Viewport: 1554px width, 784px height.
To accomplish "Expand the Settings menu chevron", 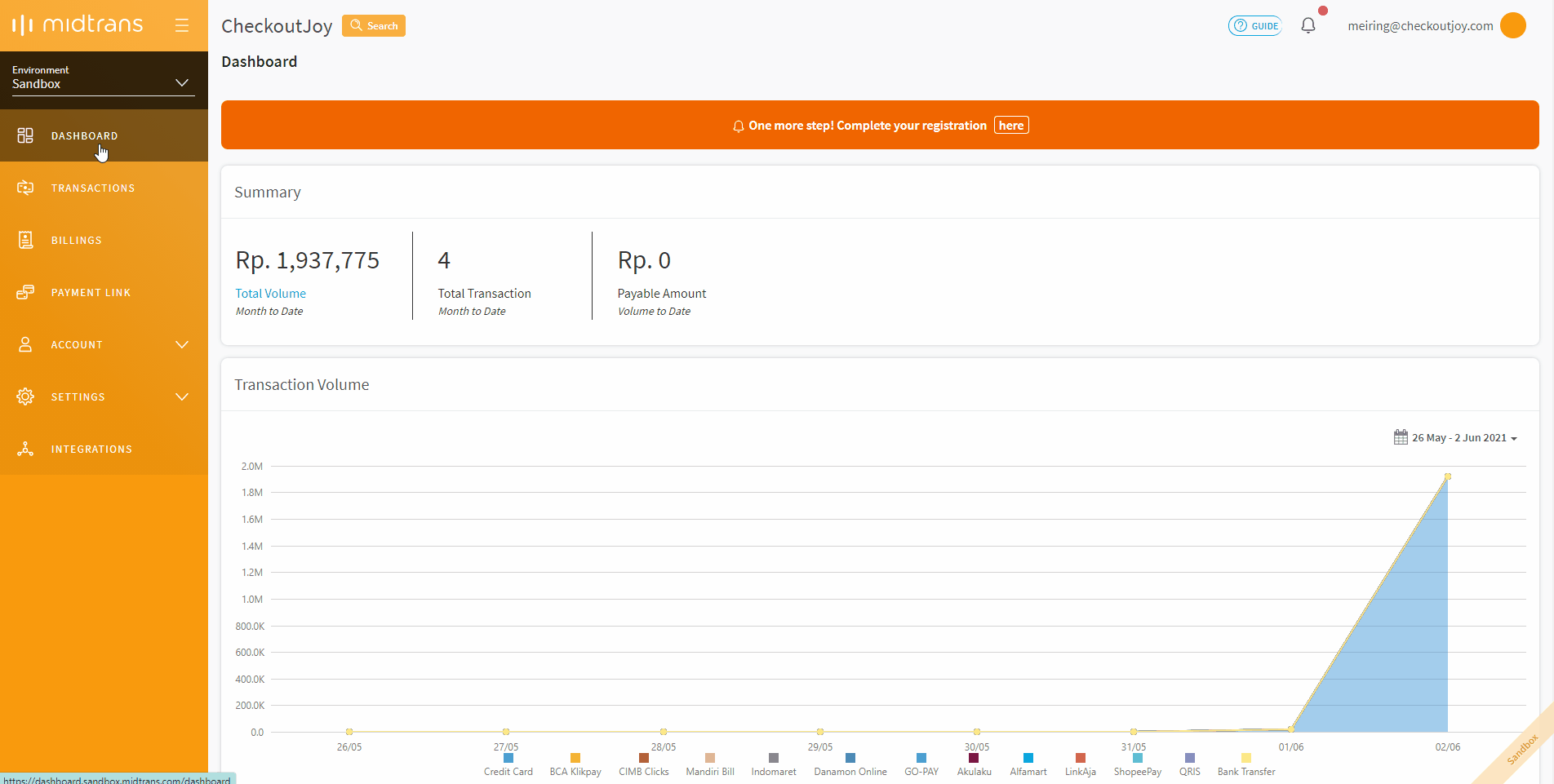I will (x=182, y=396).
